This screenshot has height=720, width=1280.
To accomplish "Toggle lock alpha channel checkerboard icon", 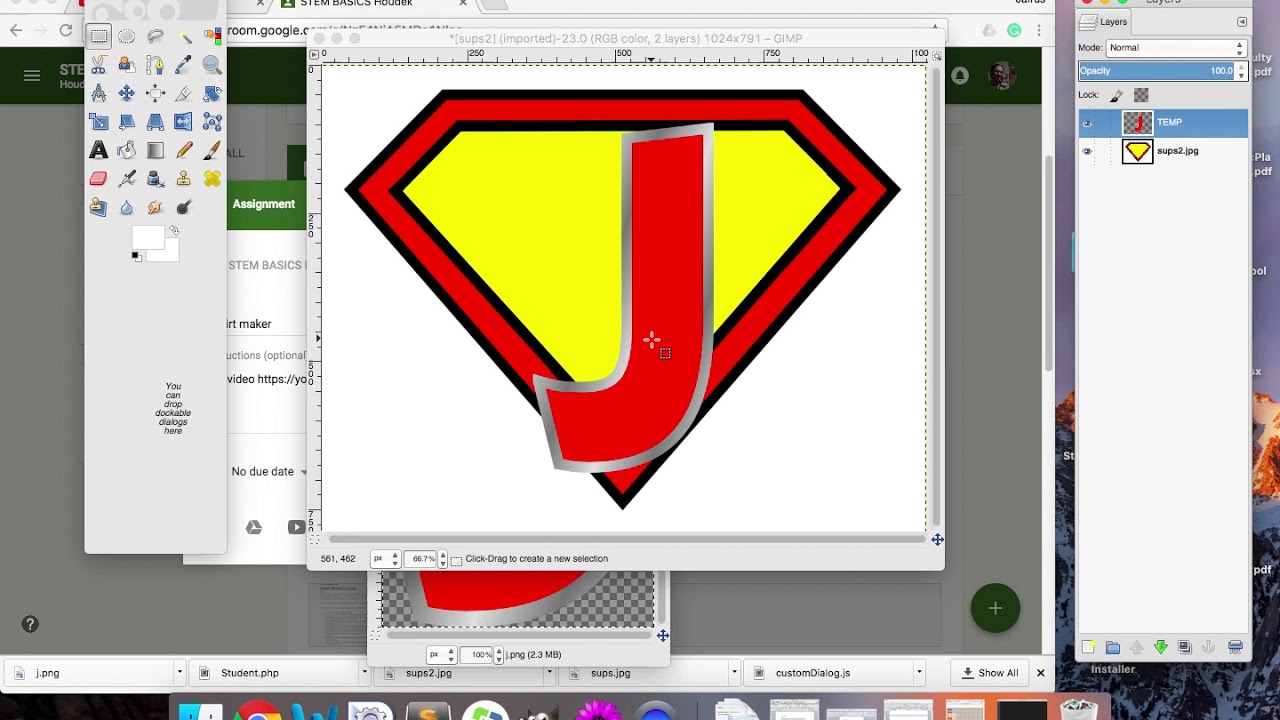I will click(1141, 95).
